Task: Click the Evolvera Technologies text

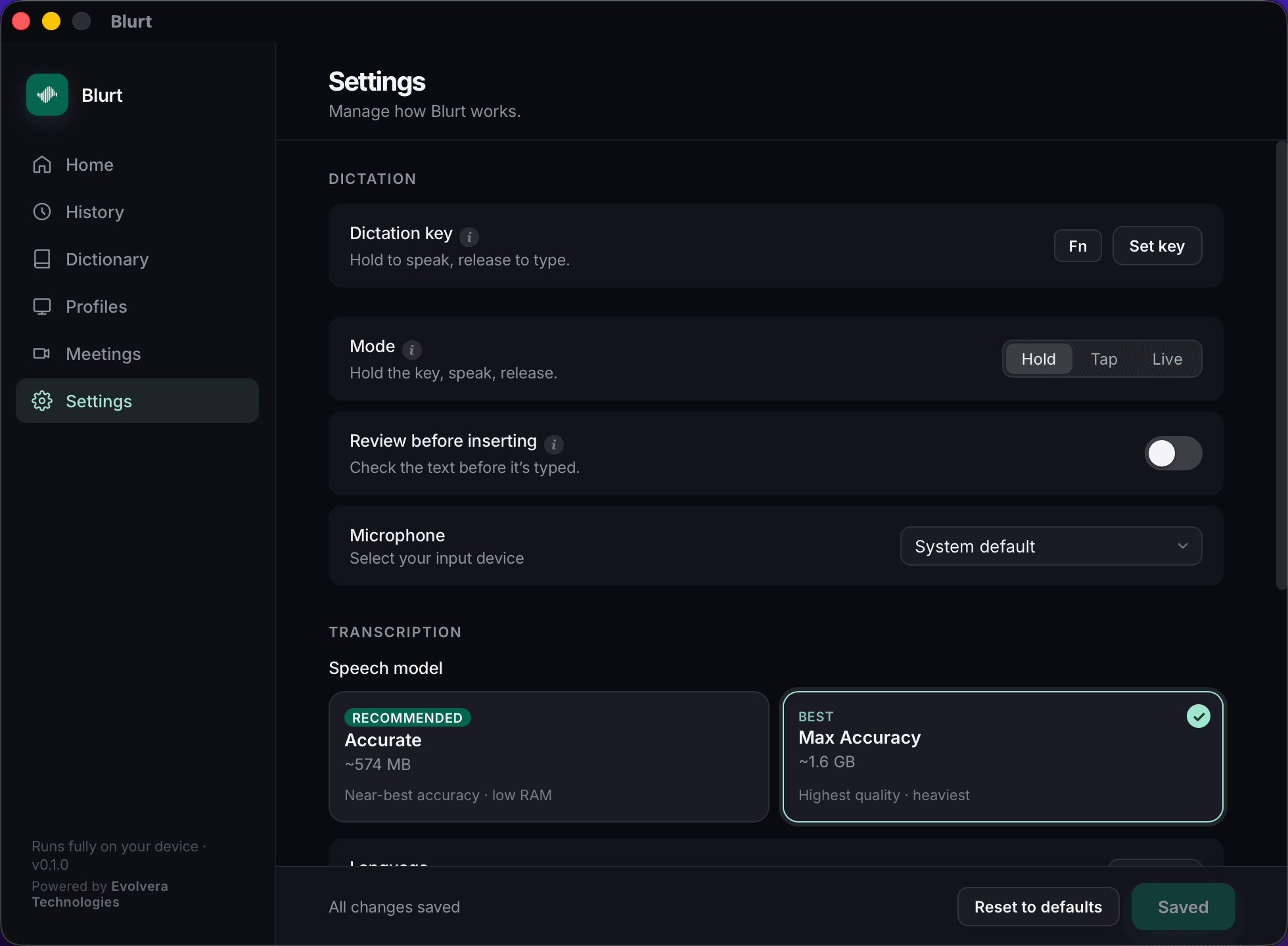Action: pos(100,894)
